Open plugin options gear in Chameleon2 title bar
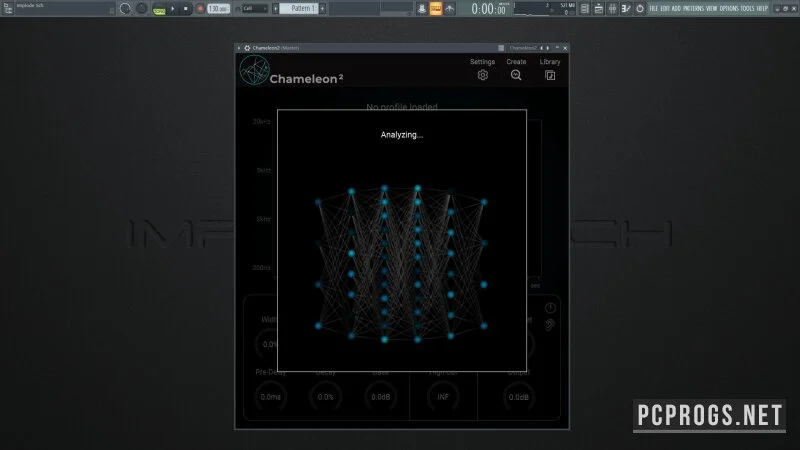Screen dimensions: 800x450 (247, 48)
